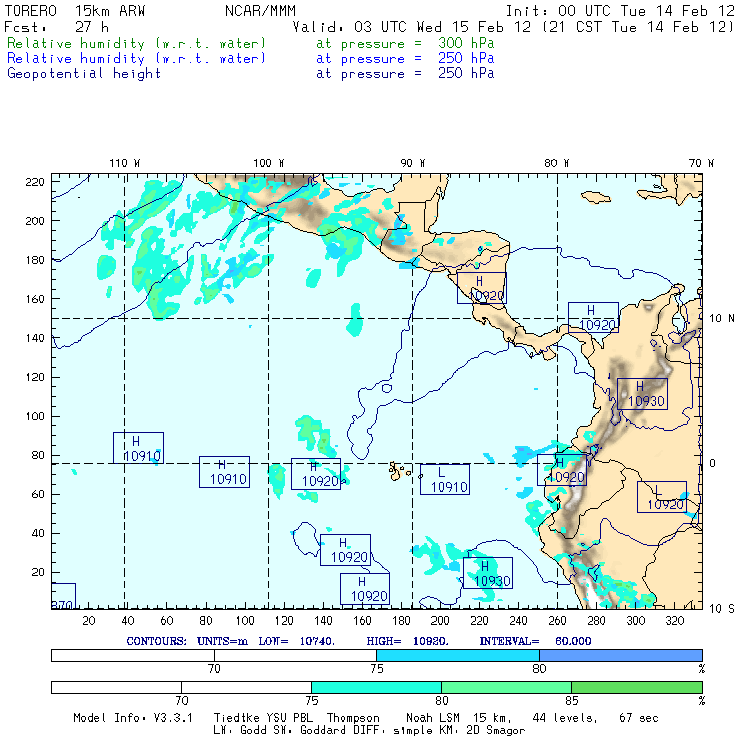The width and height of the screenshot is (740, 740).
Task: Click the green '300 hPa' pressure value
Action: click(466, 43)
